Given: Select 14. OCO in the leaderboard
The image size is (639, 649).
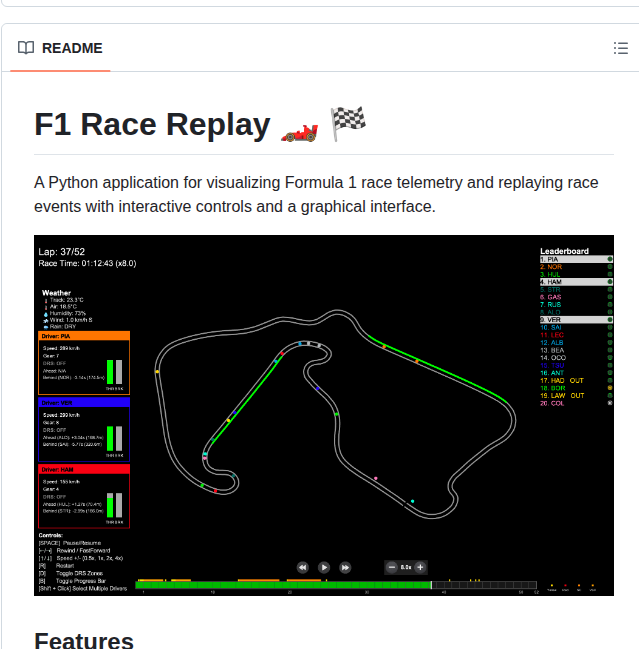Looking at the screenshot, I should tap(576, 358).
